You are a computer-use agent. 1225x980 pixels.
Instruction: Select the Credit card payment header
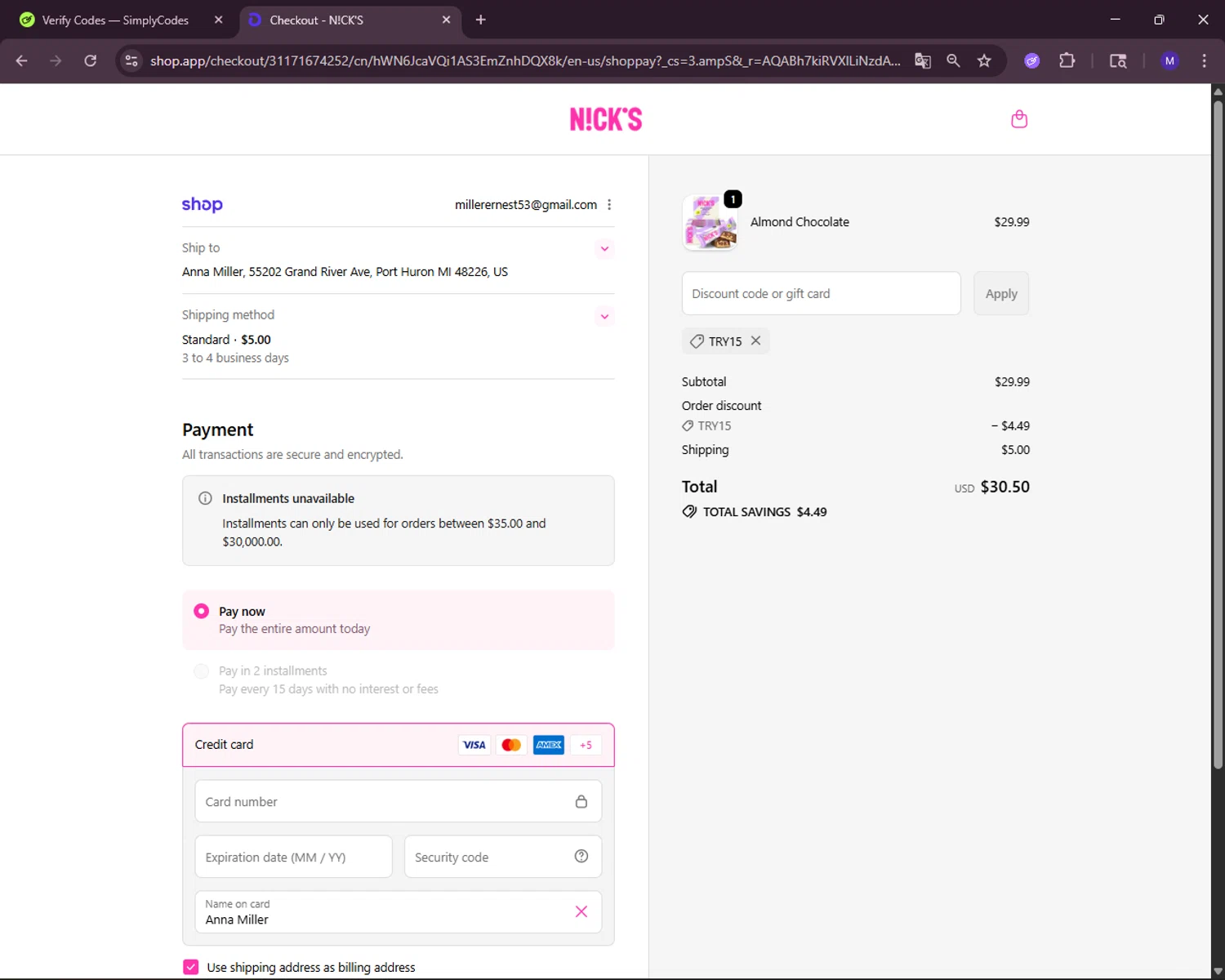point(399,745)
